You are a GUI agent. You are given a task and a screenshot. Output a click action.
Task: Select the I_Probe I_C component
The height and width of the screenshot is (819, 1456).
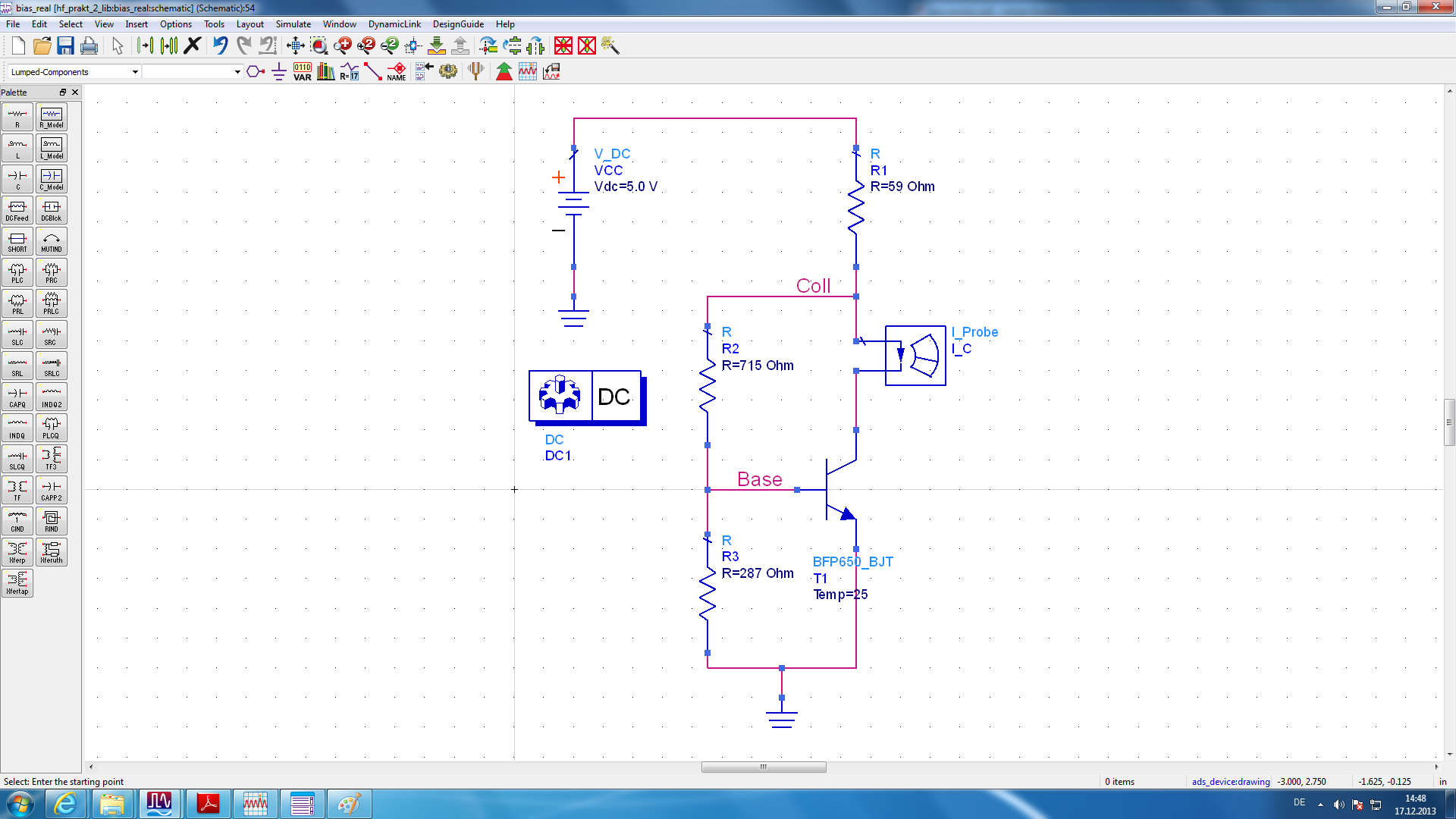(x=915, y=356)
